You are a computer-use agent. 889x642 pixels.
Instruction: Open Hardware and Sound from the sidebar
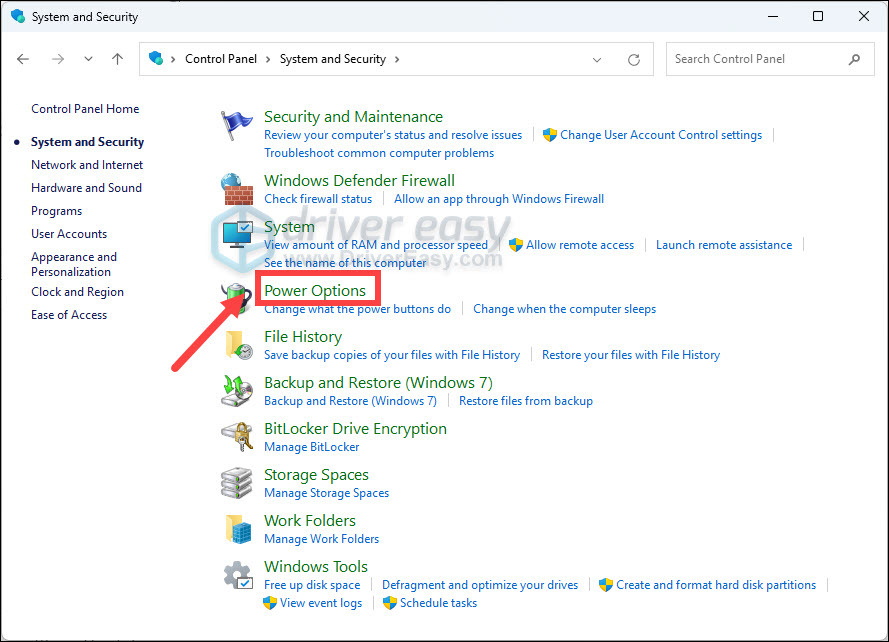coord(86,187)
